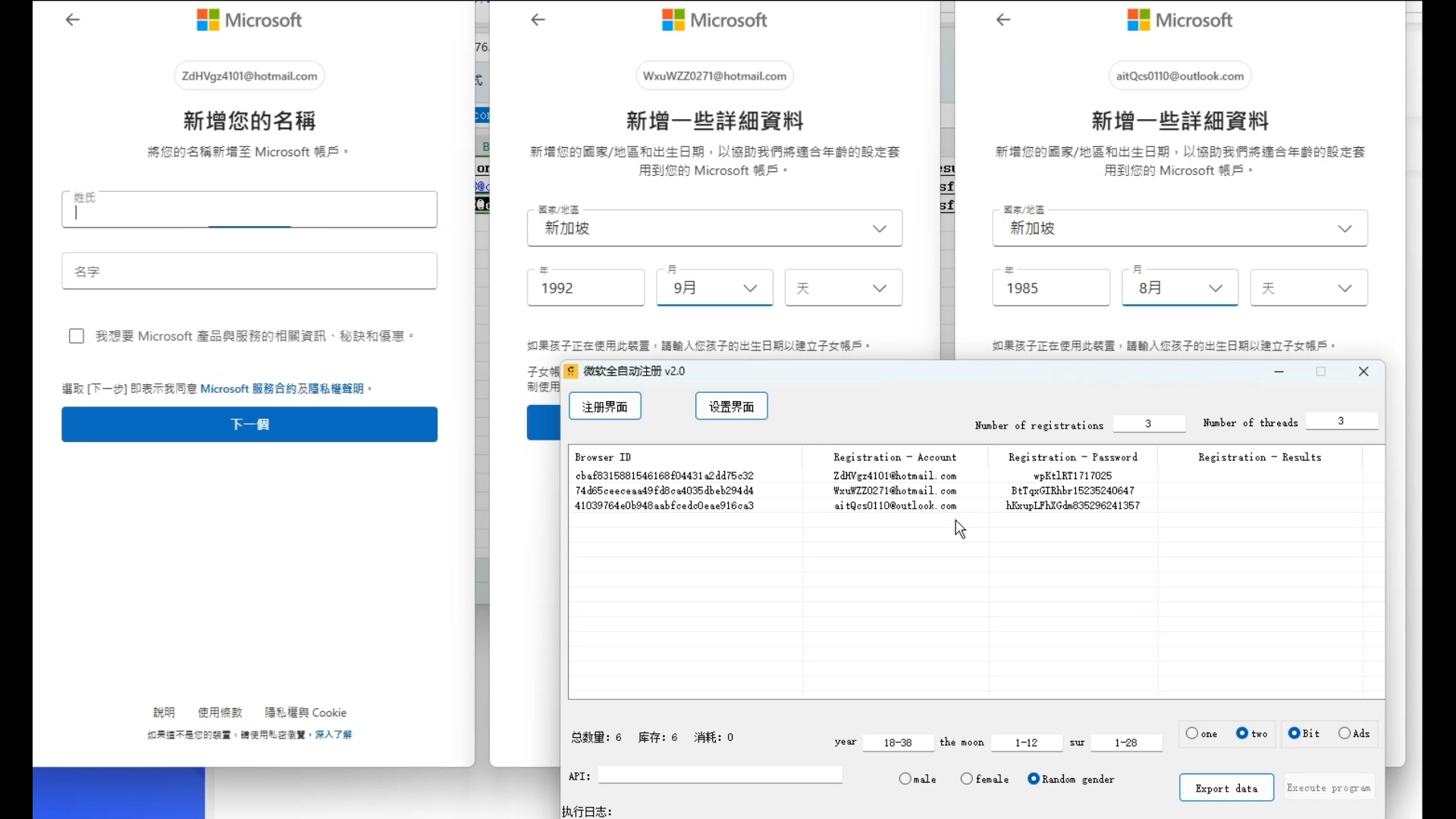Open the 隱私權聲明 link
1456x819 pixels.
[x=336, y=389]
